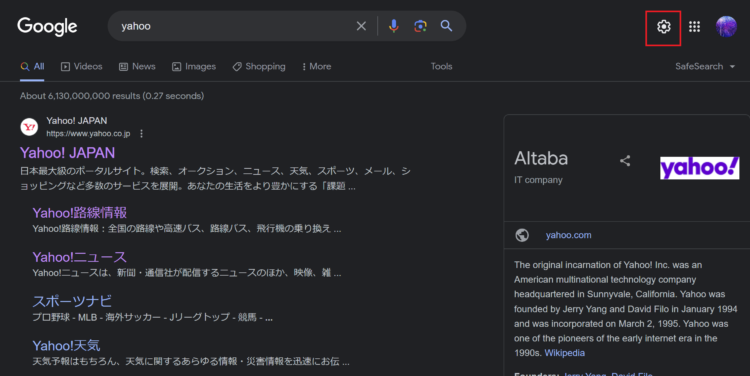Screen dimensions: 750x376
Task: Open the yahoo.com link in knowledge panel
Action: click(x=568, y=235)
